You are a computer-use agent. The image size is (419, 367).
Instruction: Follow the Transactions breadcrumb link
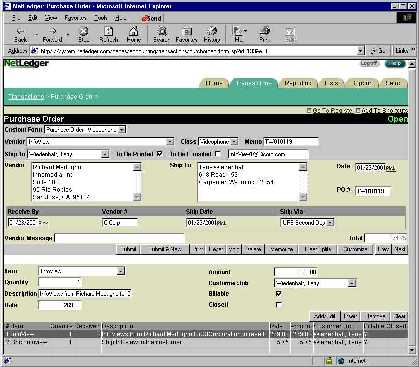pyautogui.click(x=26, y=97)
